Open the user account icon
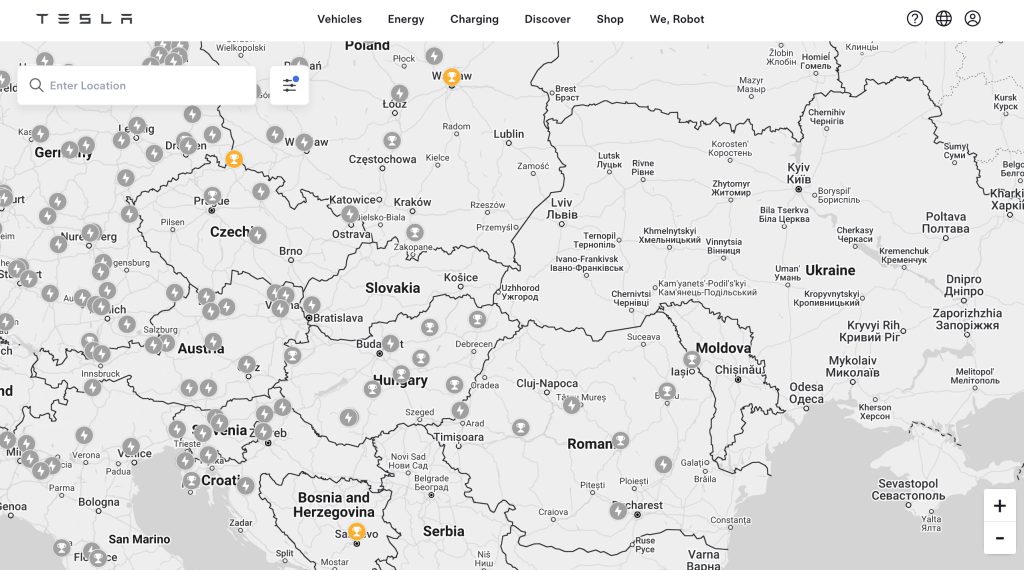 tap(972, 18)
